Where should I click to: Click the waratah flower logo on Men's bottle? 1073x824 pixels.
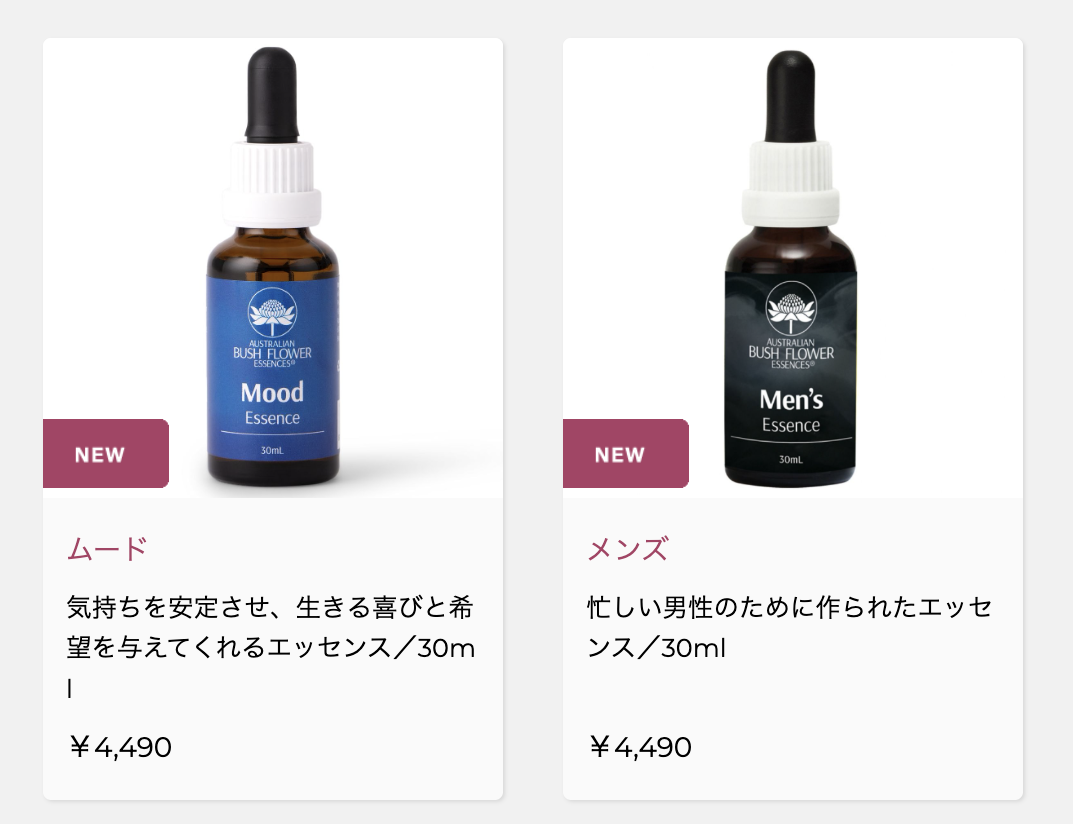click(791, 309)
